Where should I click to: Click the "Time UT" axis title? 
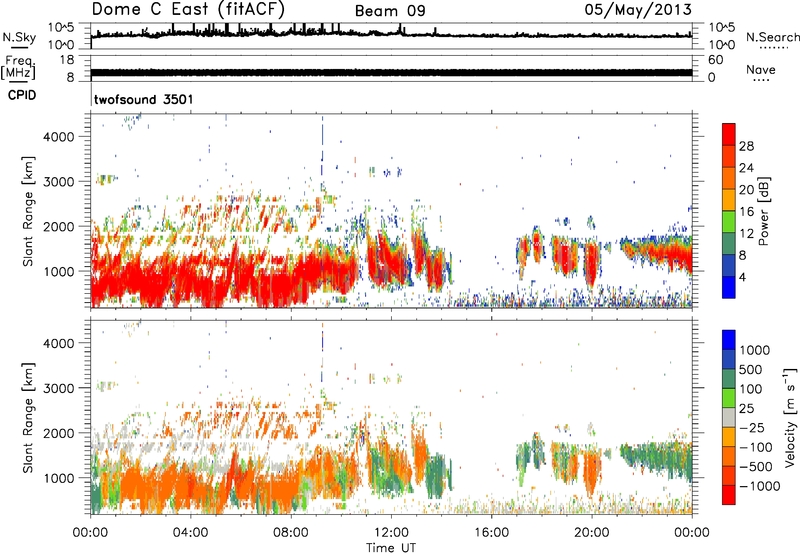[x=391, y=547]
